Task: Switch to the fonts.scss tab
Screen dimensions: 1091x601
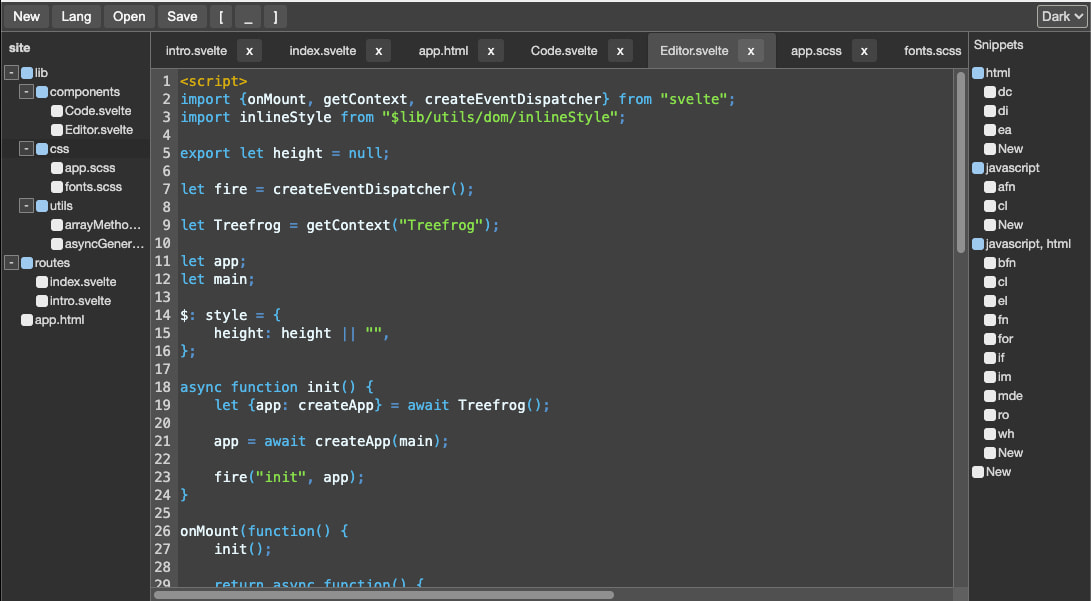Action: pyautogui.click(x=932, y=51)
